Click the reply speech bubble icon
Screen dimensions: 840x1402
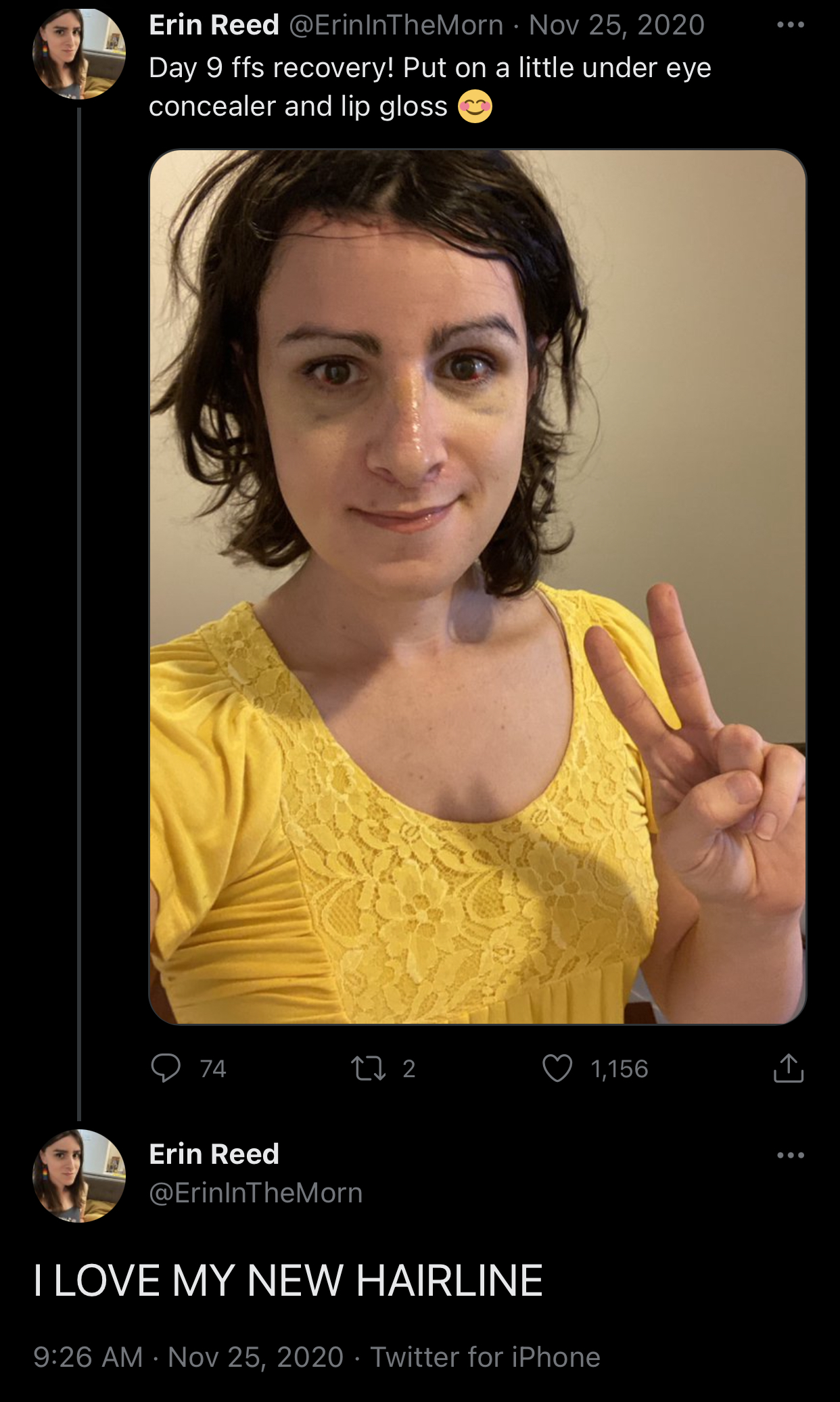[x=166, y=1068]
